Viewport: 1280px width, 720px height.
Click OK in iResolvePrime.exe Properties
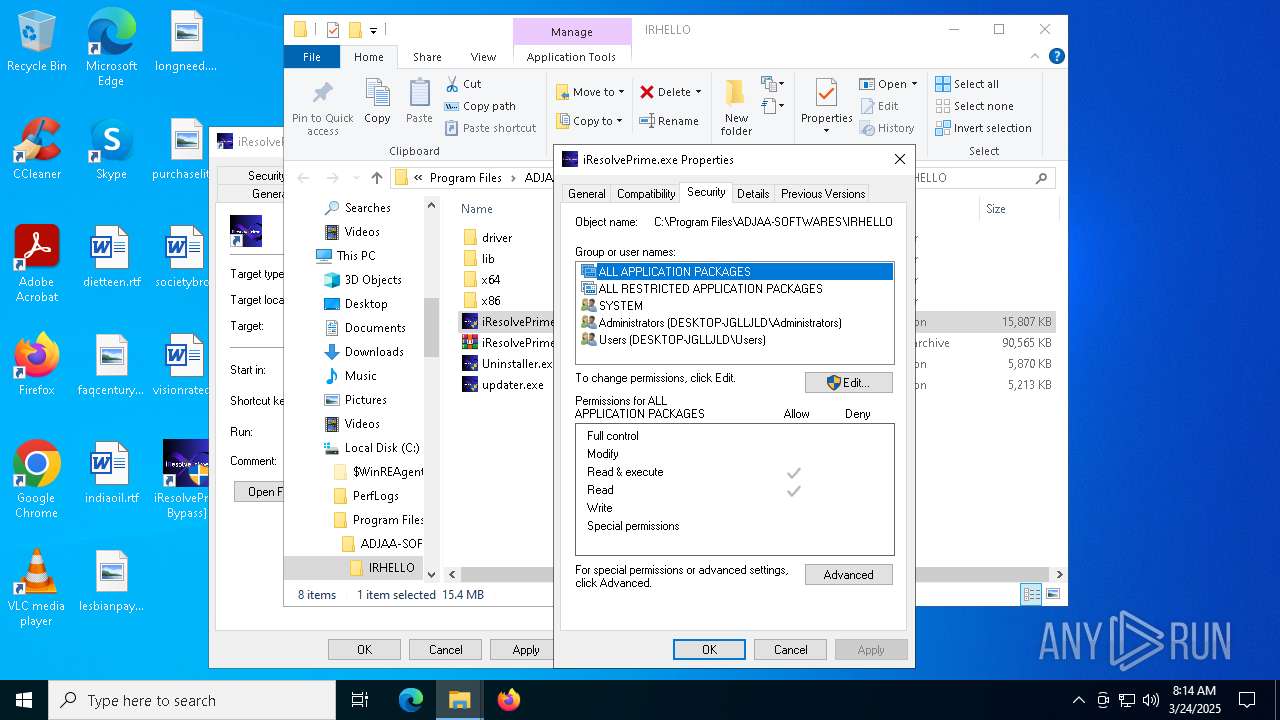coord(709,650)
